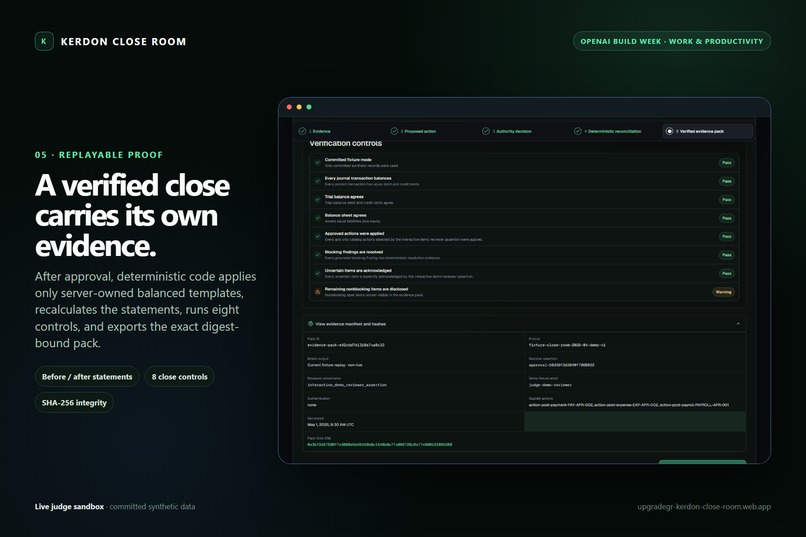Click the Evidence step checkmark icon

click(302, 131)
